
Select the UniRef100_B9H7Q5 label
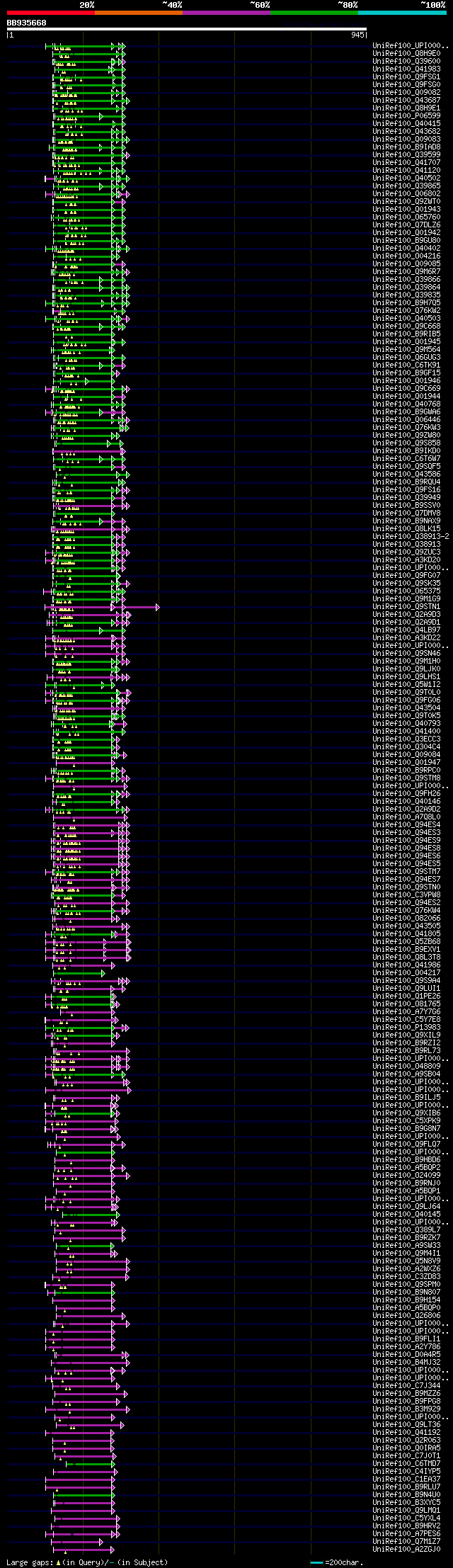coord(406,302)
